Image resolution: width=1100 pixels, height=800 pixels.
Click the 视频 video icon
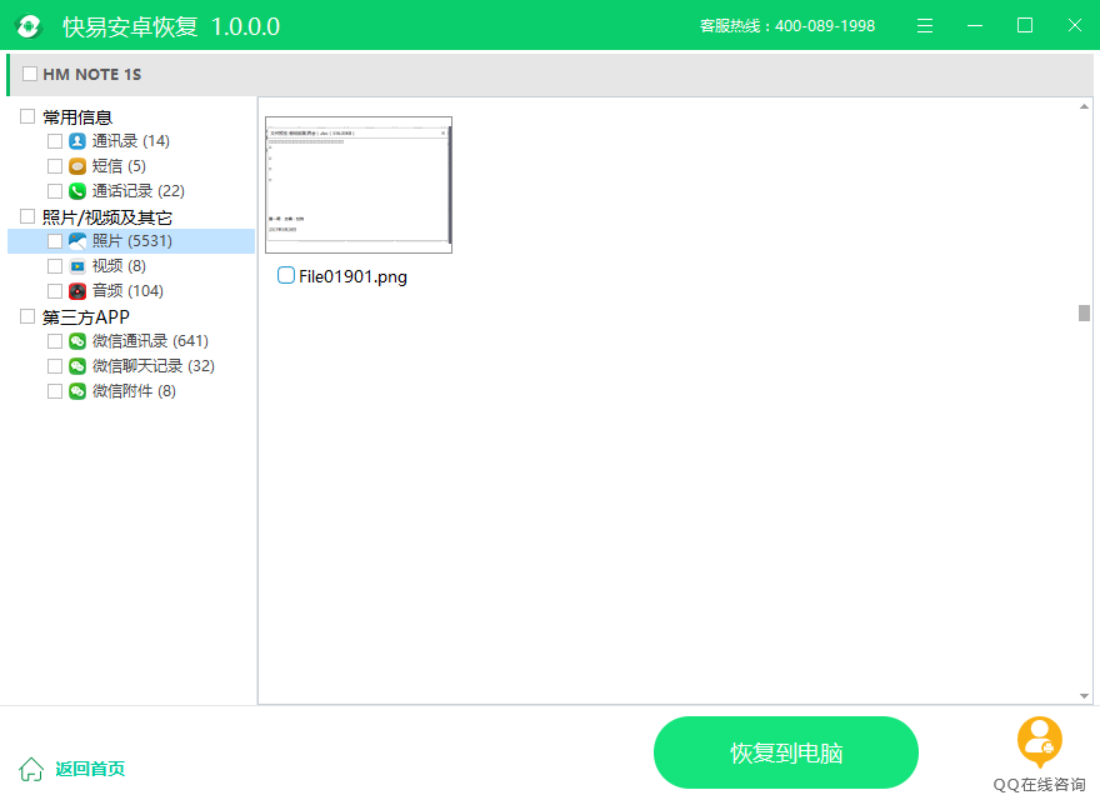[x=76, y=266]
